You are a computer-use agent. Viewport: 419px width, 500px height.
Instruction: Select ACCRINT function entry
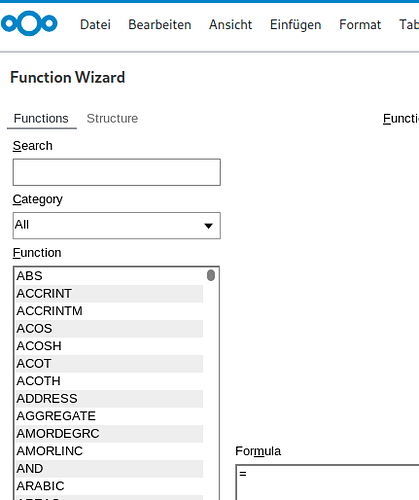tap(109, 294)
